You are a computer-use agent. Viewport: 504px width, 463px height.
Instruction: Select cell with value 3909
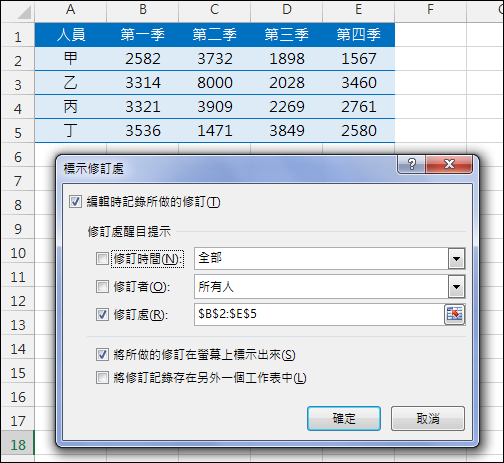click(215, 107)
